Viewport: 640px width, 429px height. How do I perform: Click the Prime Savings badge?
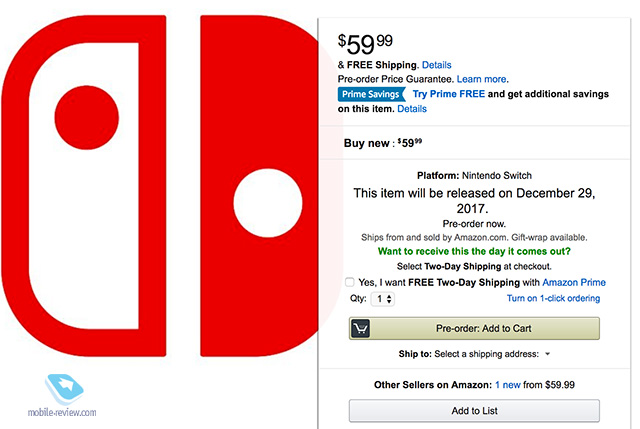(x=371, y=94)
